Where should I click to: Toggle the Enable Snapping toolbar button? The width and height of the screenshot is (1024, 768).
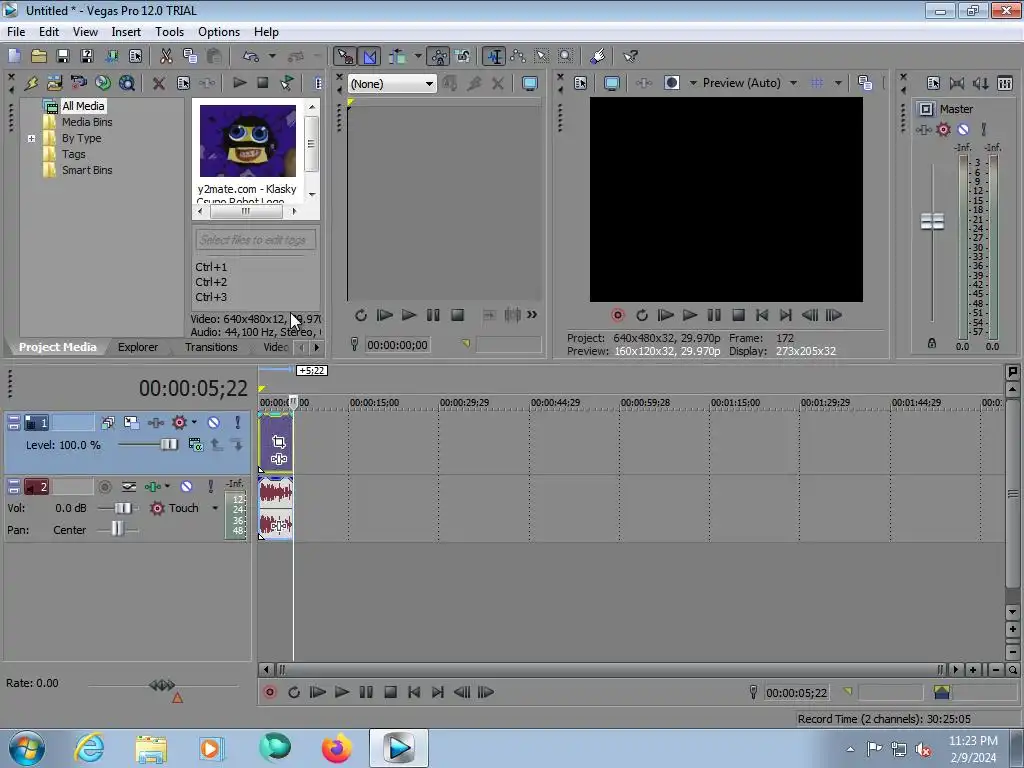point(345,56)
